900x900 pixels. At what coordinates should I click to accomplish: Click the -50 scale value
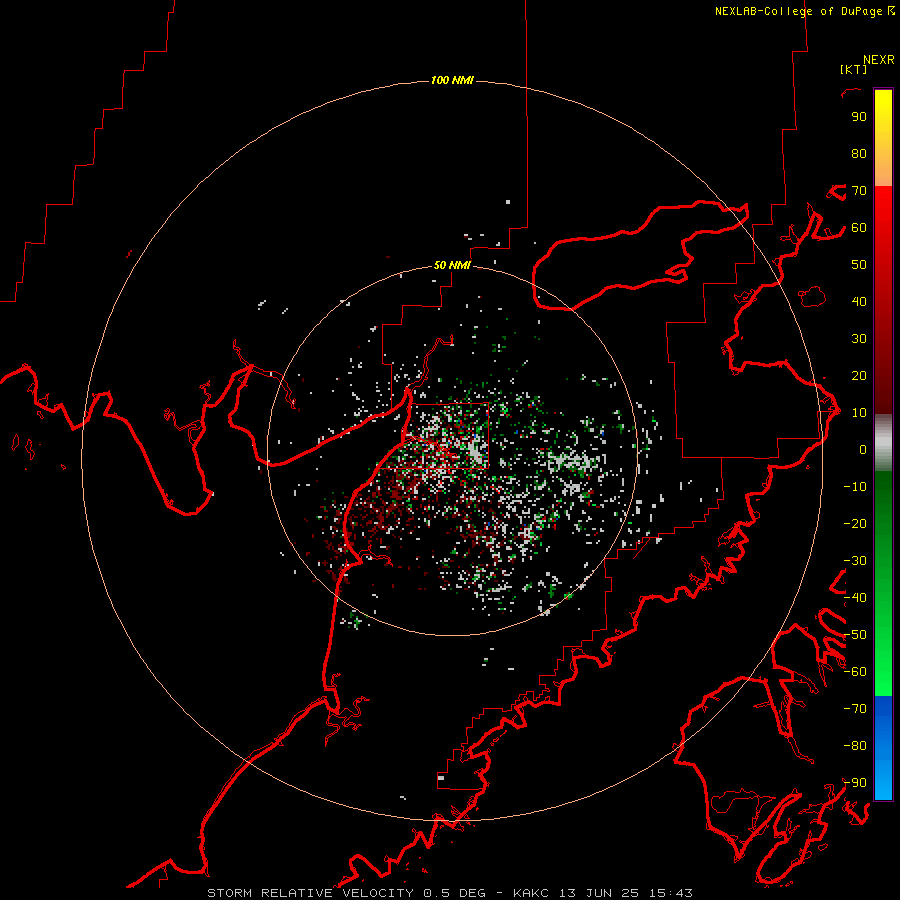[855, 635]
